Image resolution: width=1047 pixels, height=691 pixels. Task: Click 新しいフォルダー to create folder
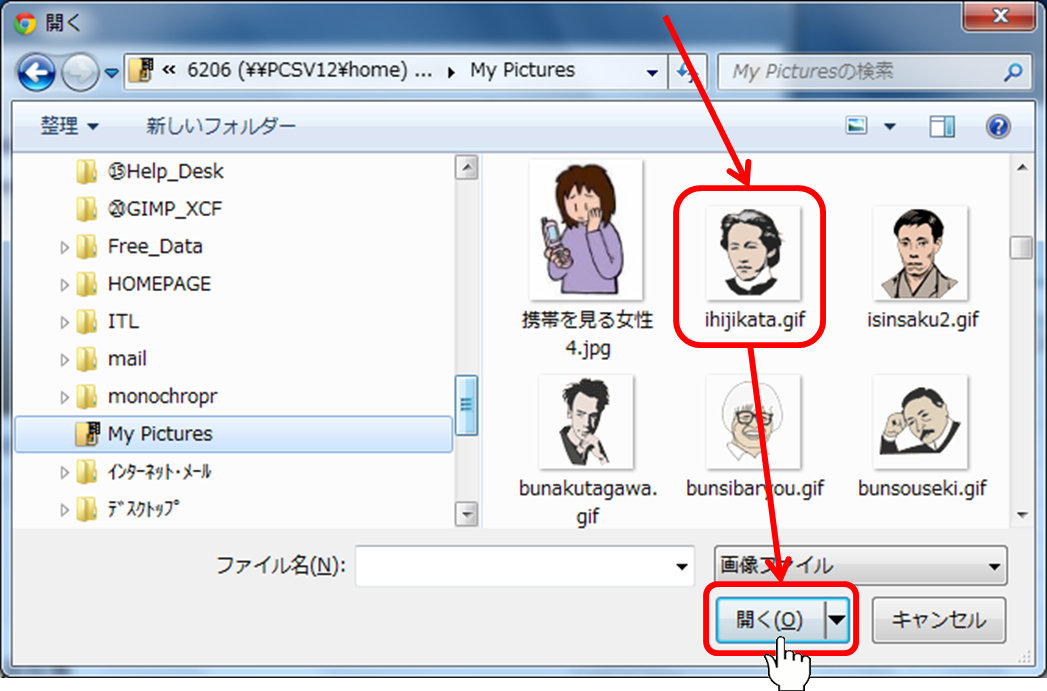(x=221, y=126)
